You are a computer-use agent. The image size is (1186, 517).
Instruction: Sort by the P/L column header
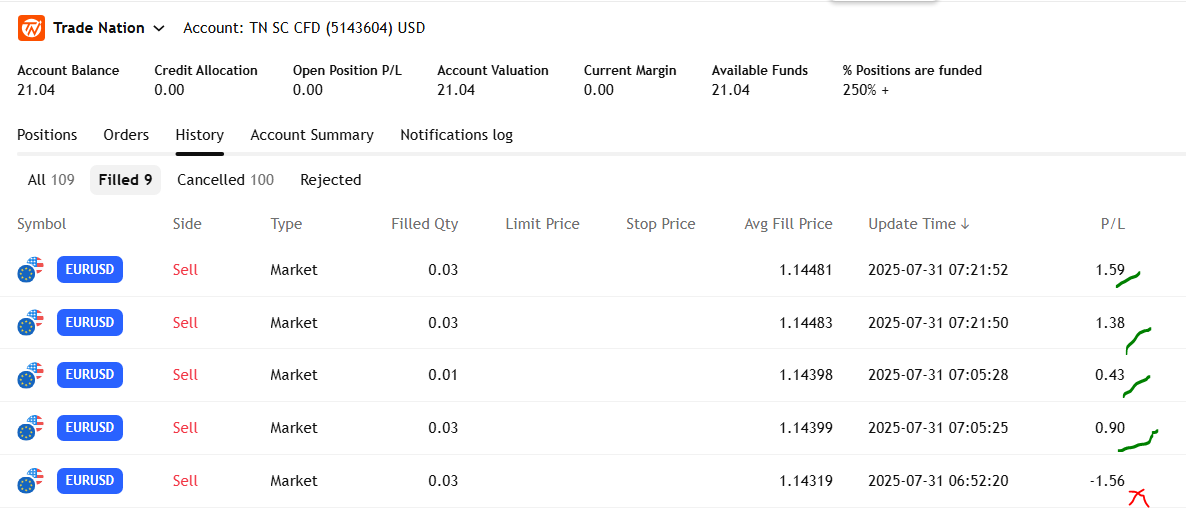(1112, 224)
